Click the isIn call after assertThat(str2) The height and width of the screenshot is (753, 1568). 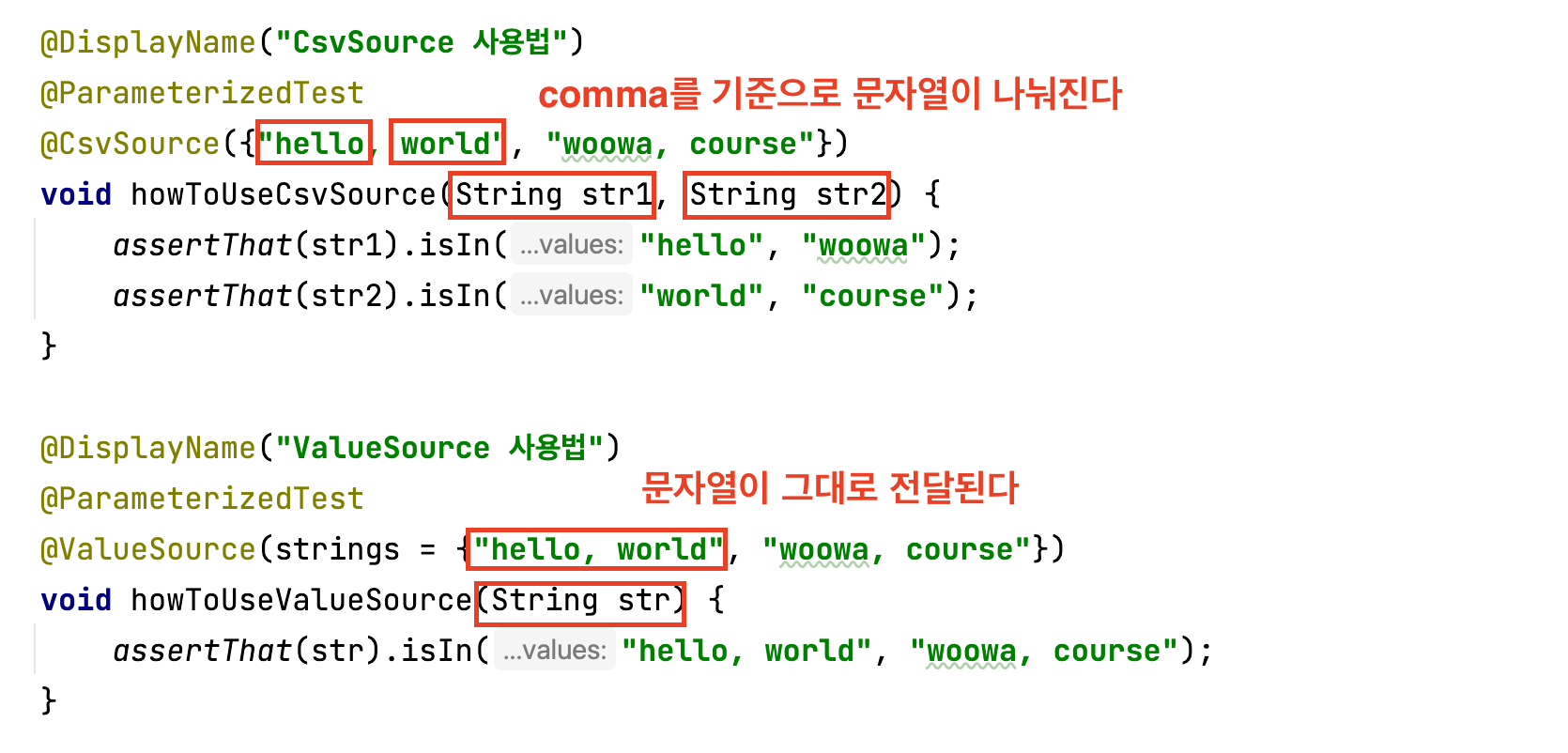tap(454, 296)
